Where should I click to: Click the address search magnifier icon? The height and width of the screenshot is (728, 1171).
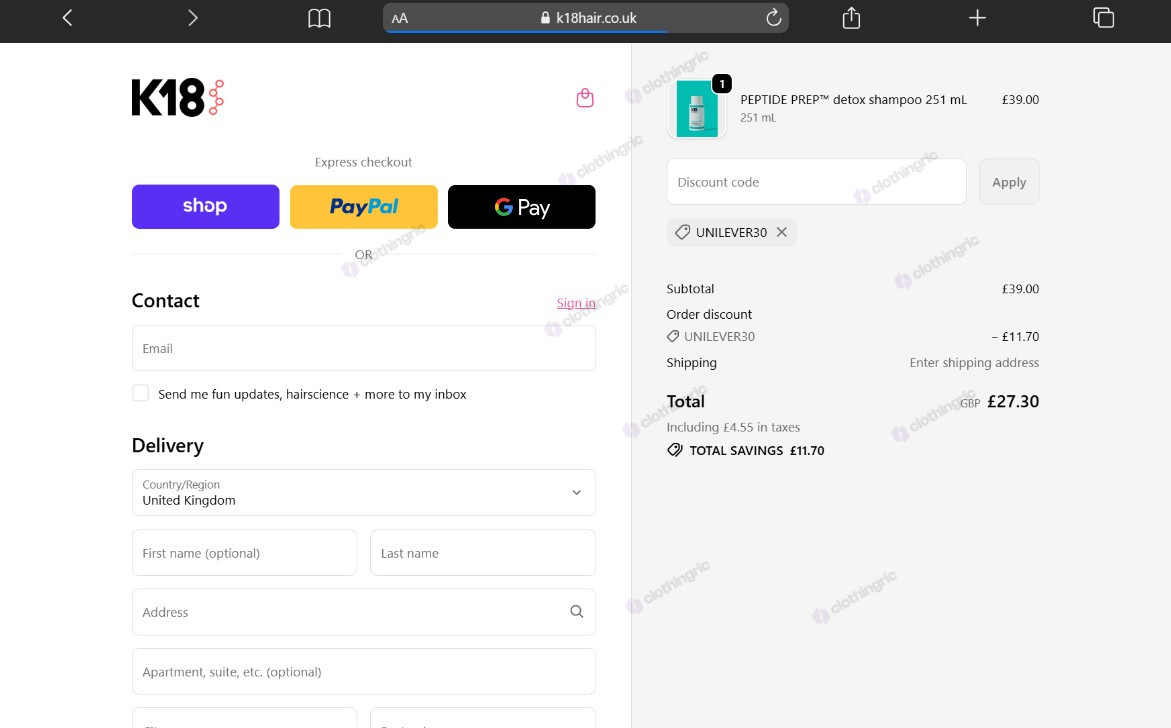click(x=577, y=612)
